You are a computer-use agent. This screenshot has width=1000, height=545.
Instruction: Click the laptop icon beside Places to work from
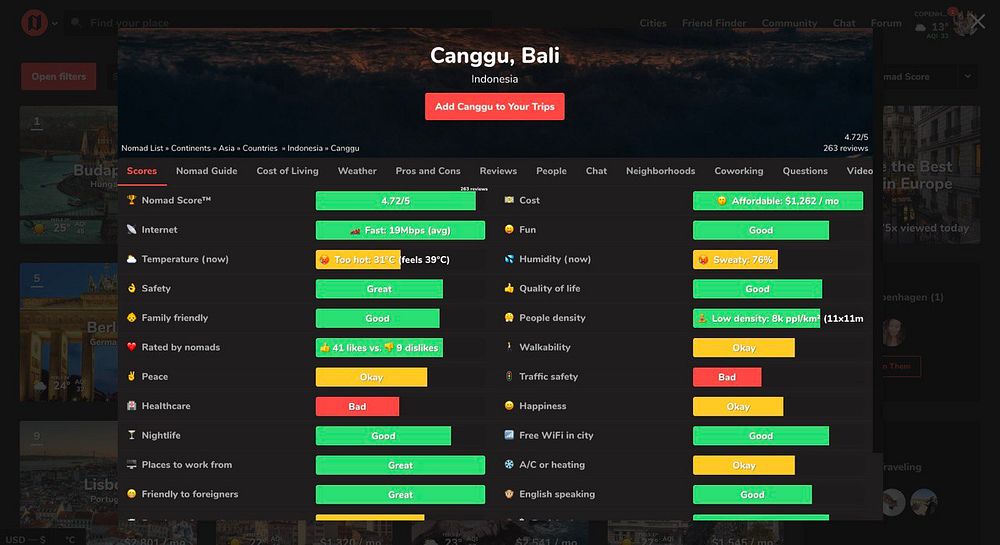click(x=131, y=464)
